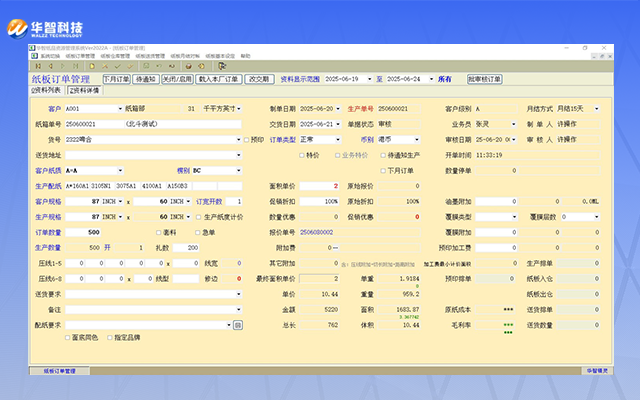
Task: Enable the 急单 checkbox
Action: point(195,231)
